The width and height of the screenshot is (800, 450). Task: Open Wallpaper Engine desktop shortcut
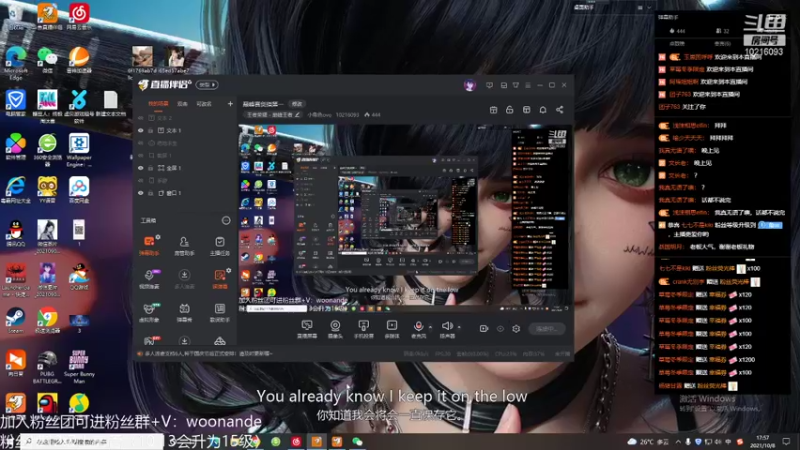pos(79,150)
